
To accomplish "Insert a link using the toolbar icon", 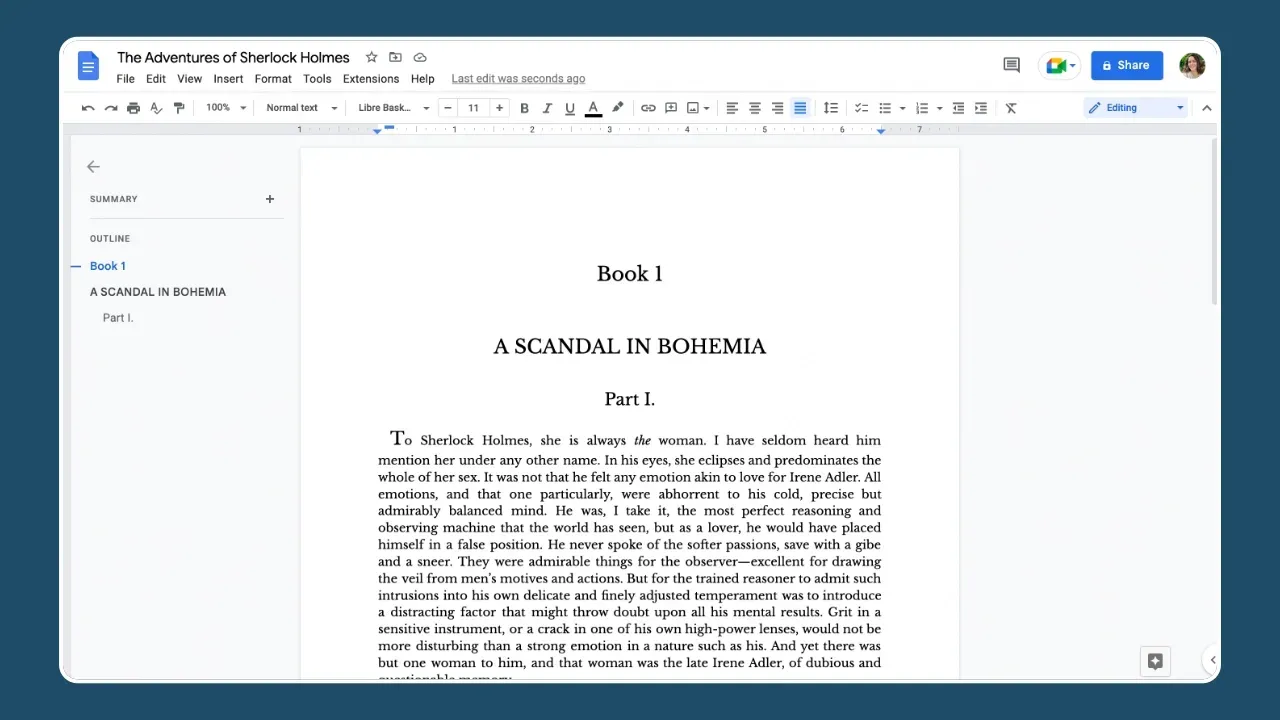I will (x=647, y=107).
